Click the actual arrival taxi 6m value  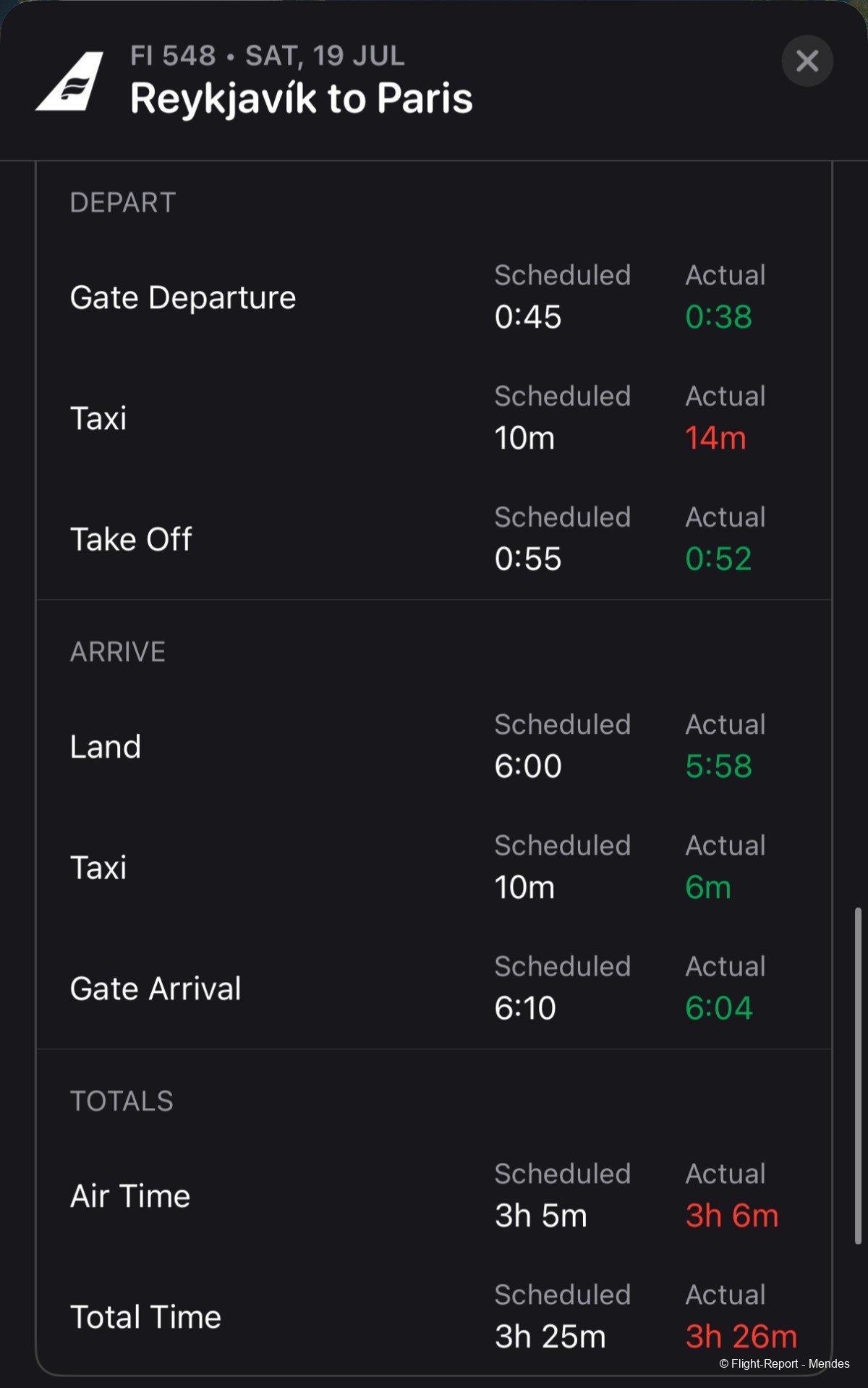(707, 887)
